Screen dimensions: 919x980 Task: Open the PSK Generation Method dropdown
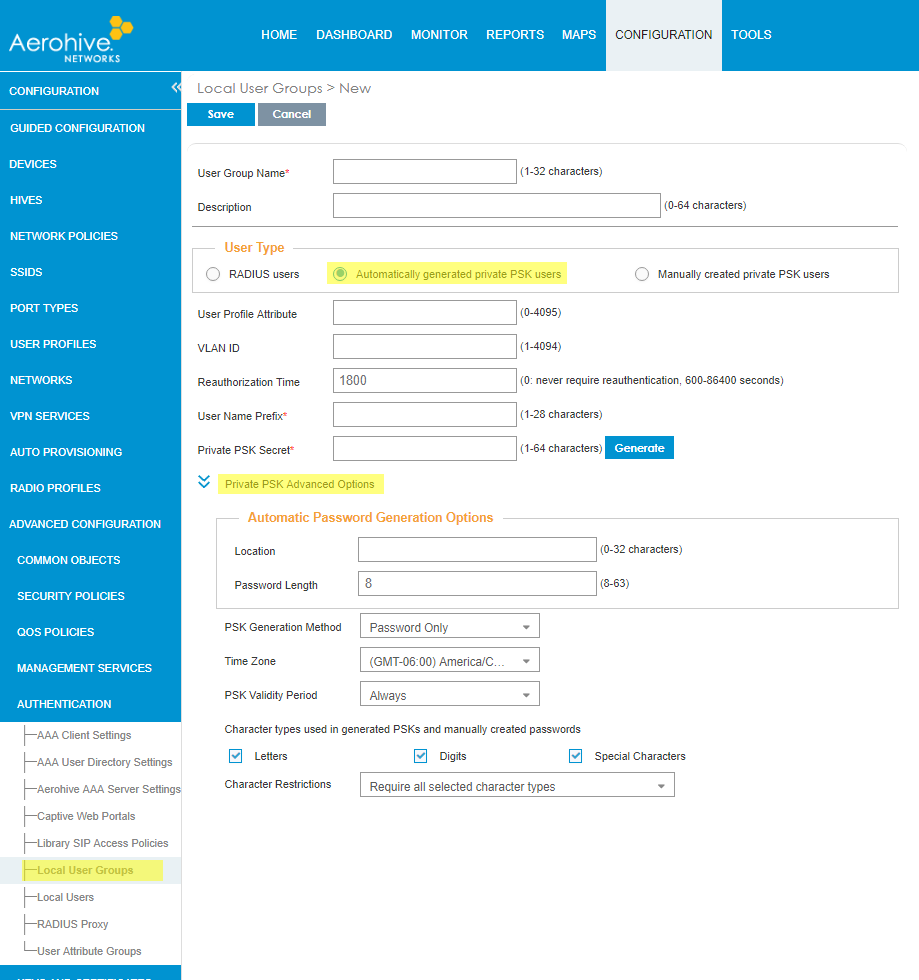click(449, 627)
